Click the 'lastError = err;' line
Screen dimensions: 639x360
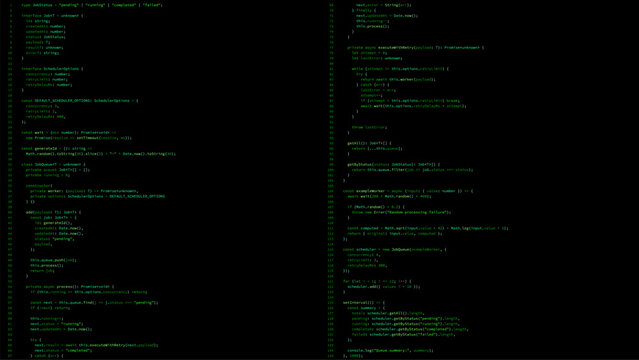pos(378,90)
